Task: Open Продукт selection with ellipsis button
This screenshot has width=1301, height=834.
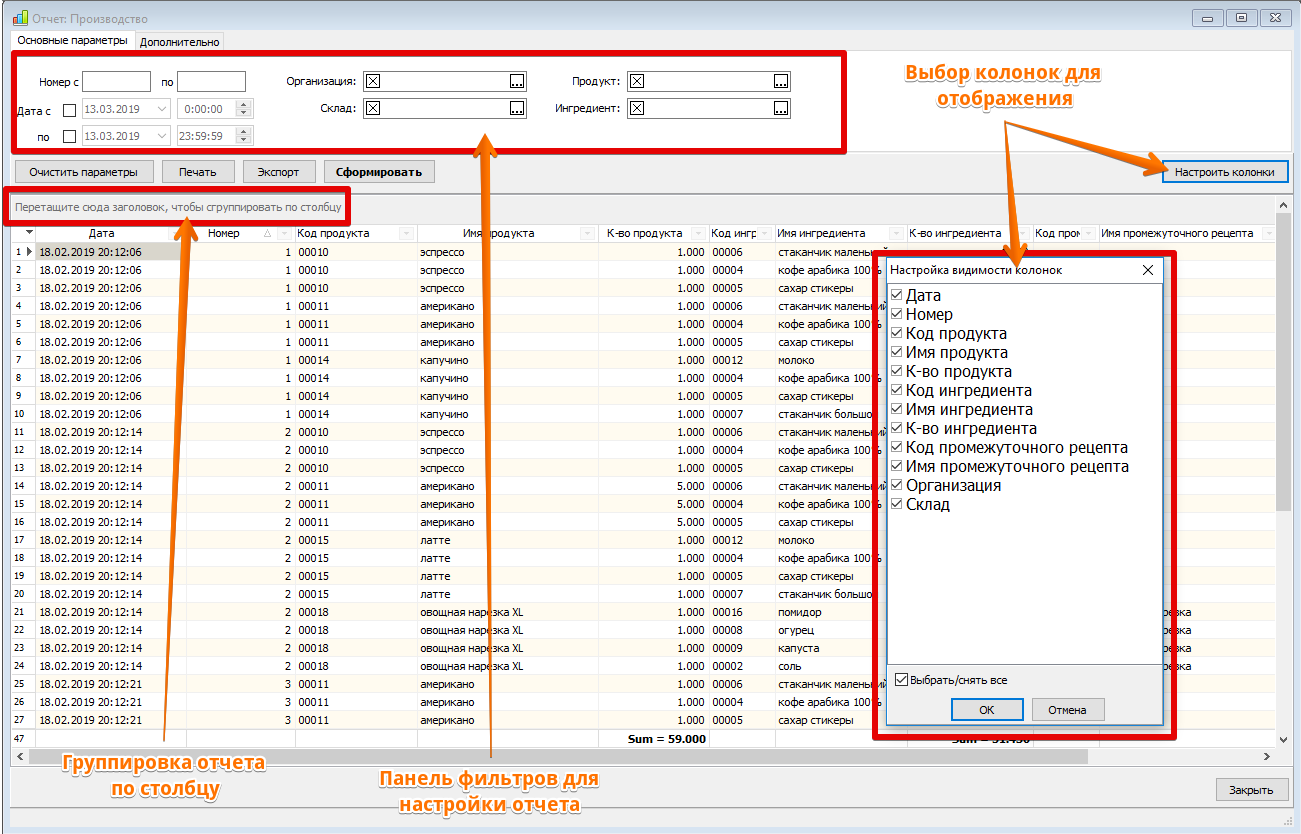Action: point(781,82)
